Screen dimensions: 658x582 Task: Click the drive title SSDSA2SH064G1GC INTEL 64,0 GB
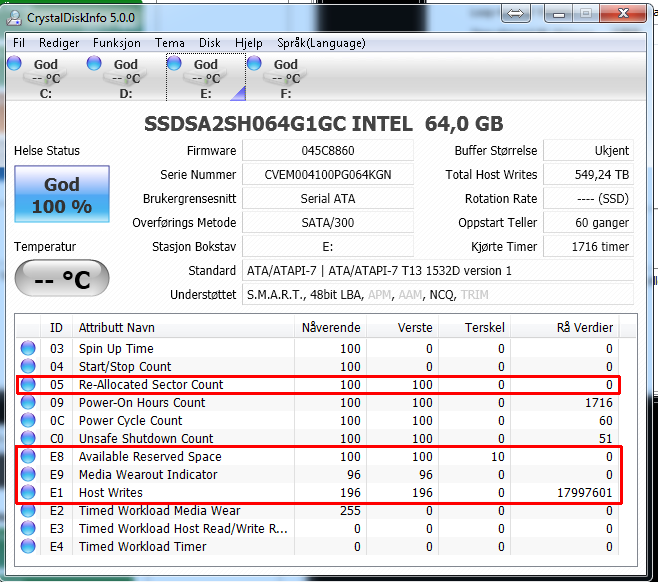click(324, 124)
